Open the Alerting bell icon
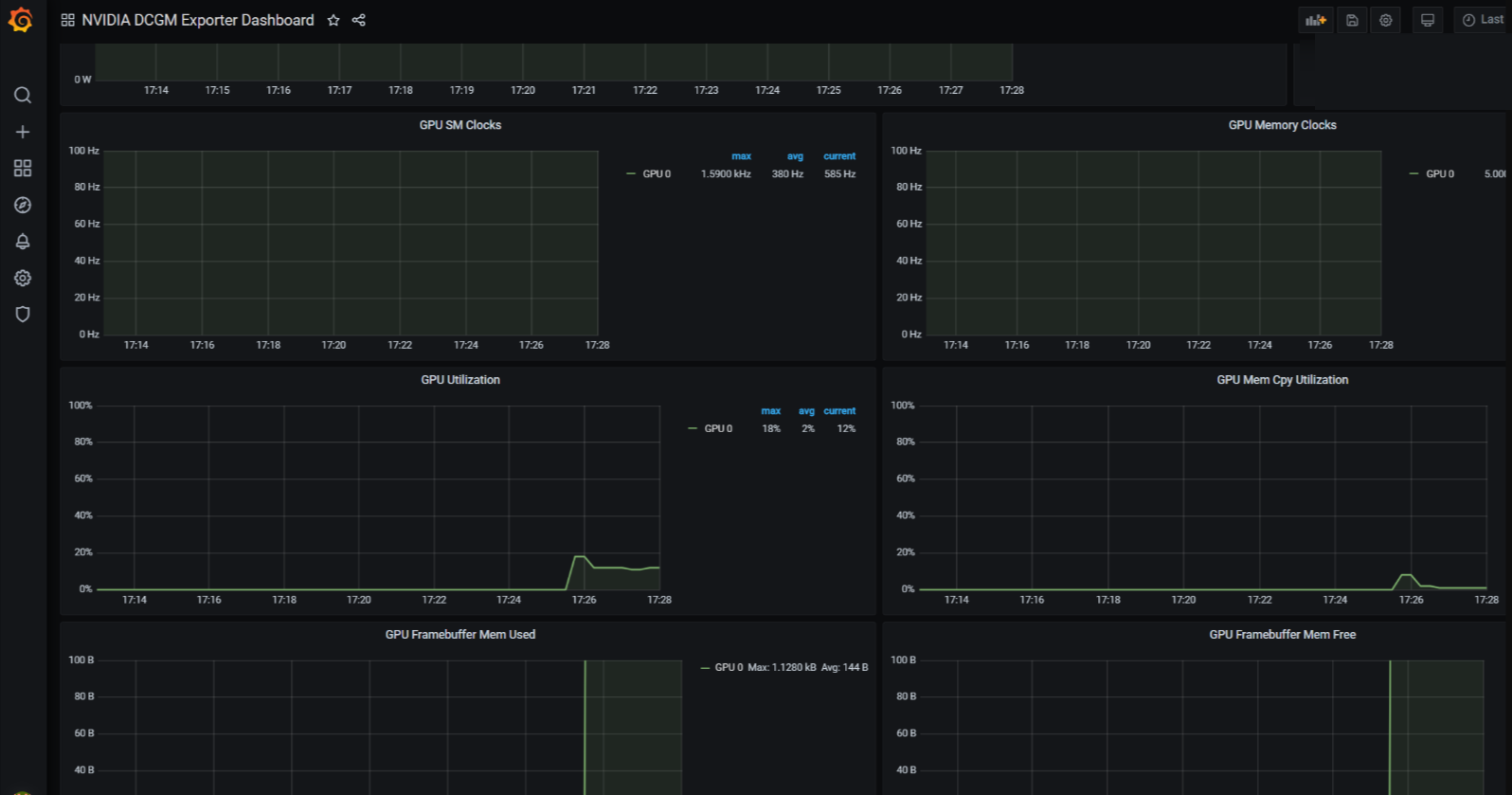The image size is (1512, 795). tap(23, 242)
